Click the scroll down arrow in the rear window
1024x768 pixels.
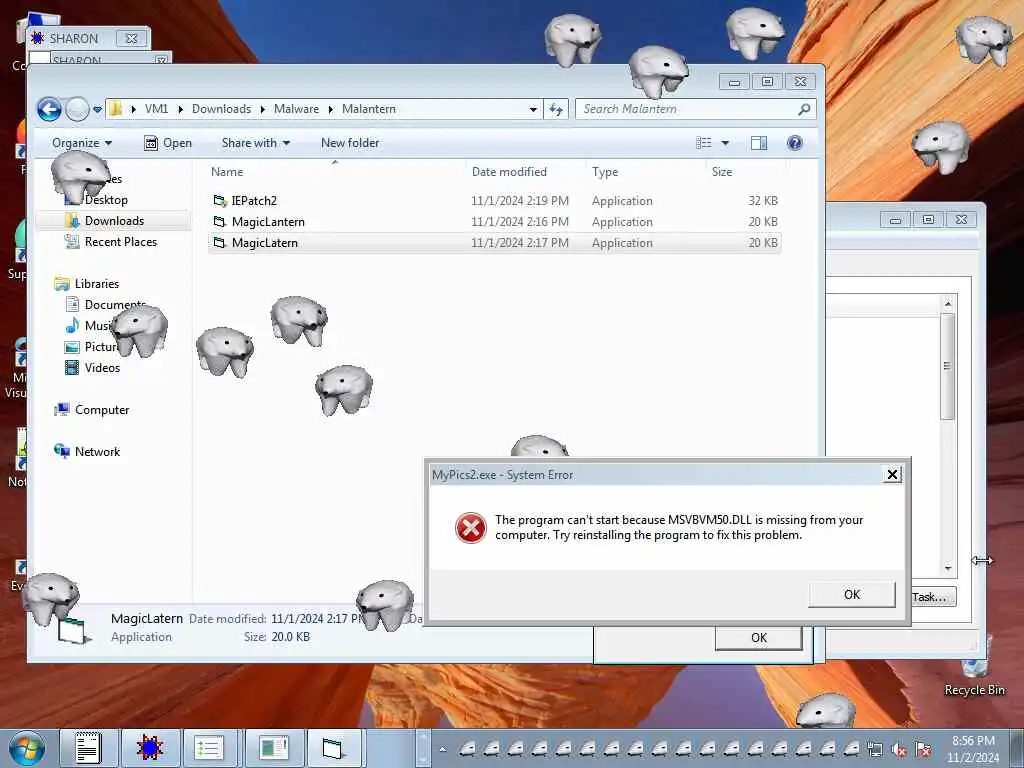pyautogui.click(x=948, y=569)
